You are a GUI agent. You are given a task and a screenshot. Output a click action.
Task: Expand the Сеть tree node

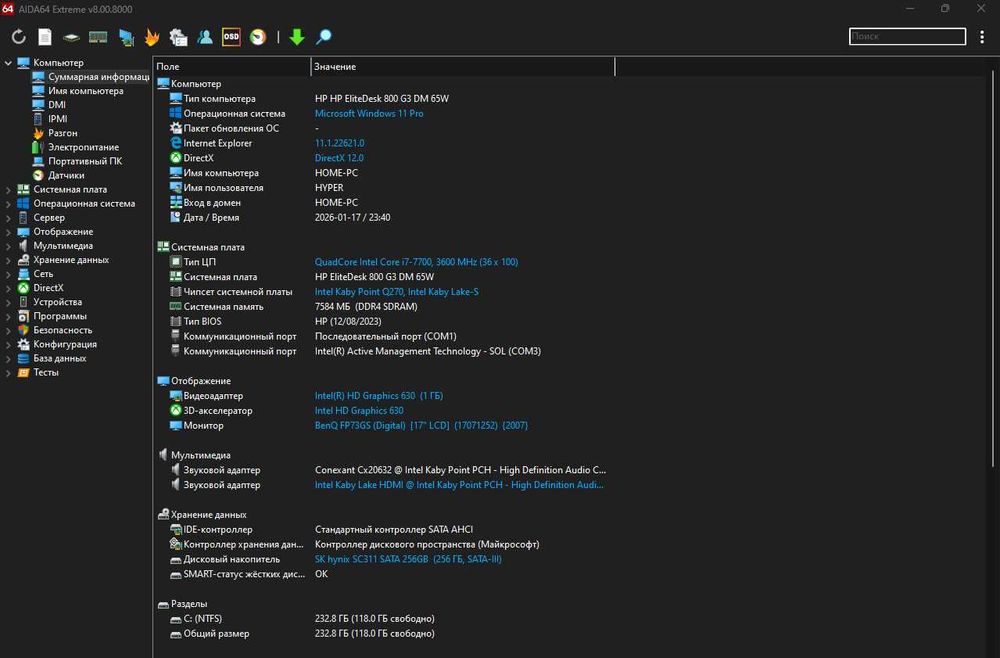click(x=8, y=274)
